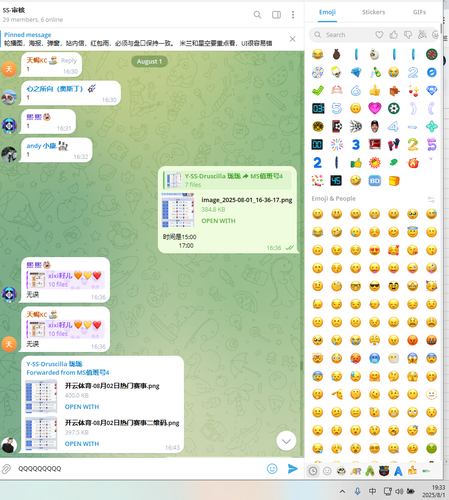Viewport: 449px width, 500px height.
Task: Insert the red angry face emoji
Action: point(412,340)
